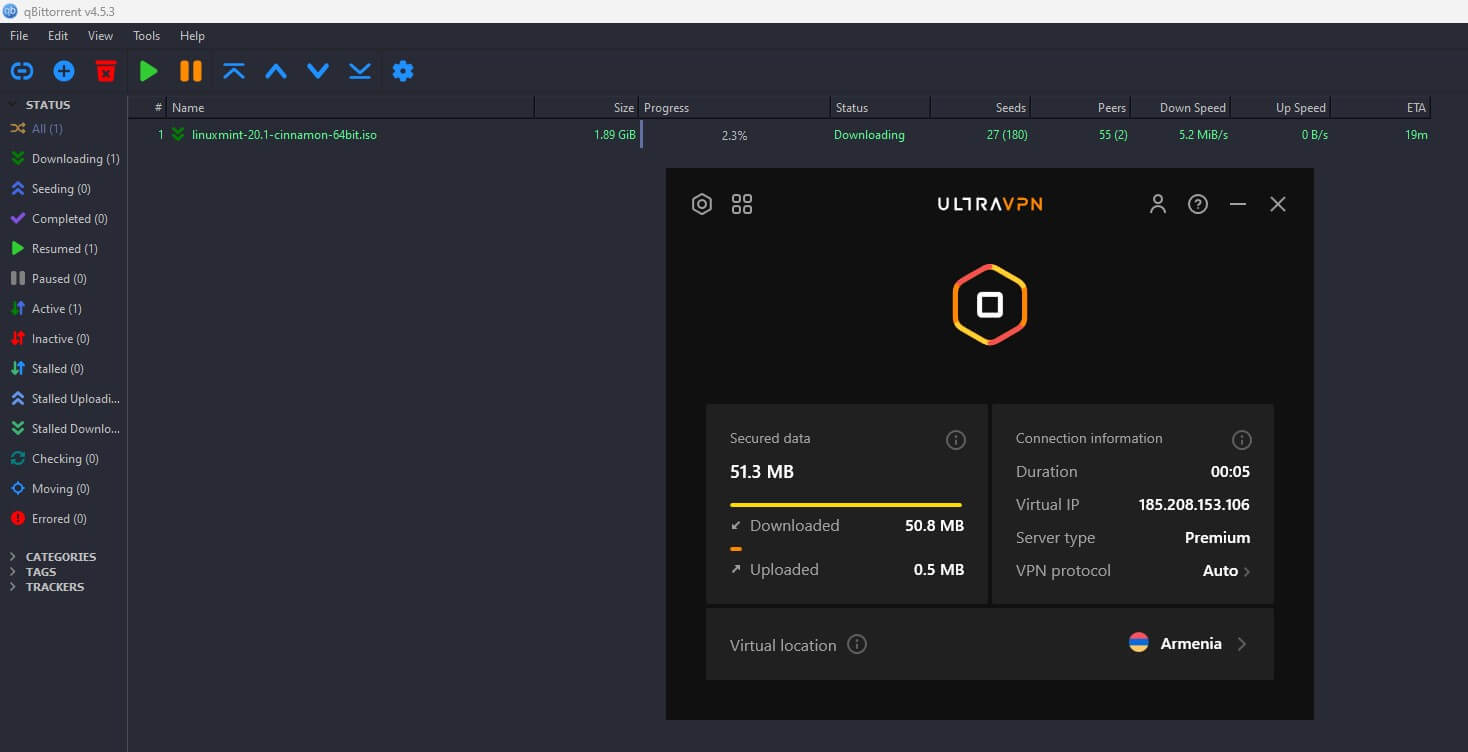Click the Virtual location info icon
Image resolution: width=1468 pixels, height=752 pixels.
tap(857, 644)
